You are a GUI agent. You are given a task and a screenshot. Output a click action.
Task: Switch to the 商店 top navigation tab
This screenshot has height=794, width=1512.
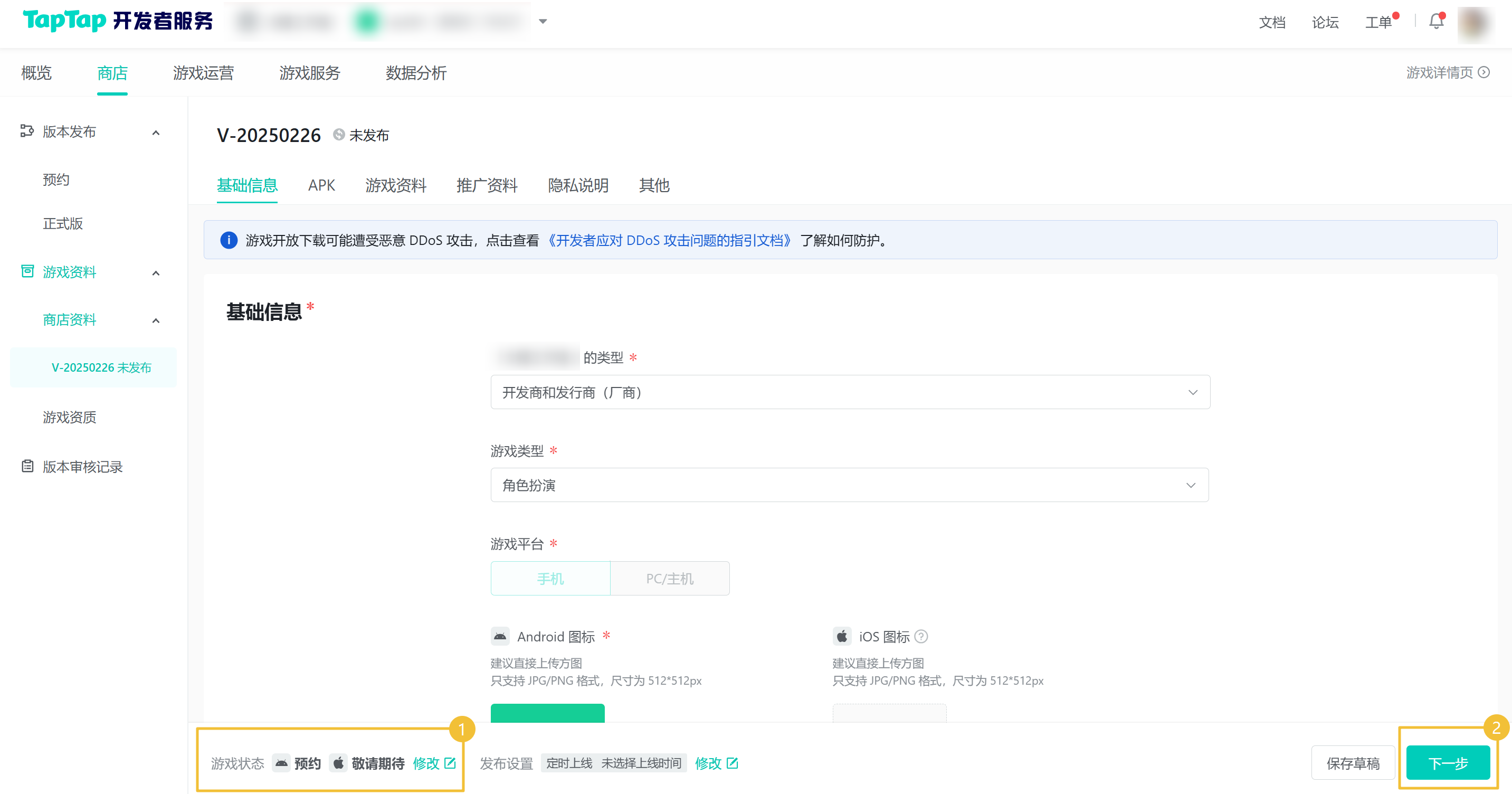[112, 73]
